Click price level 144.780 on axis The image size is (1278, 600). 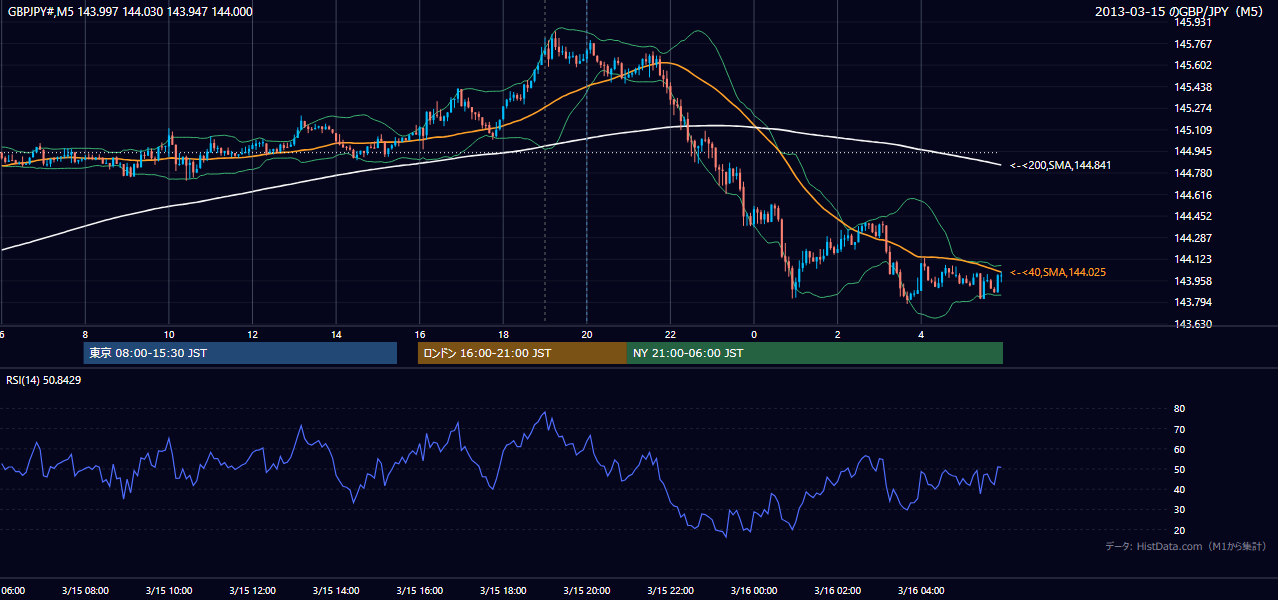[1191, 173]
